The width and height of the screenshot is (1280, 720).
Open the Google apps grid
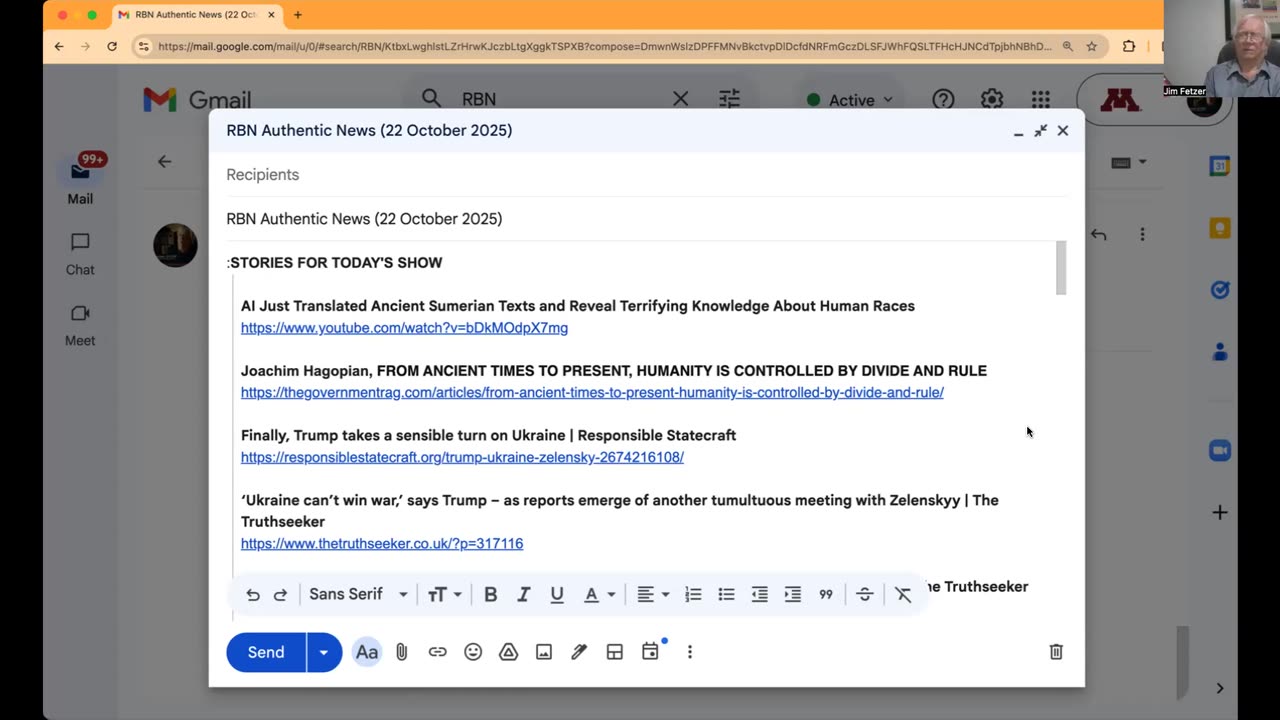(x=1041, y=99)
